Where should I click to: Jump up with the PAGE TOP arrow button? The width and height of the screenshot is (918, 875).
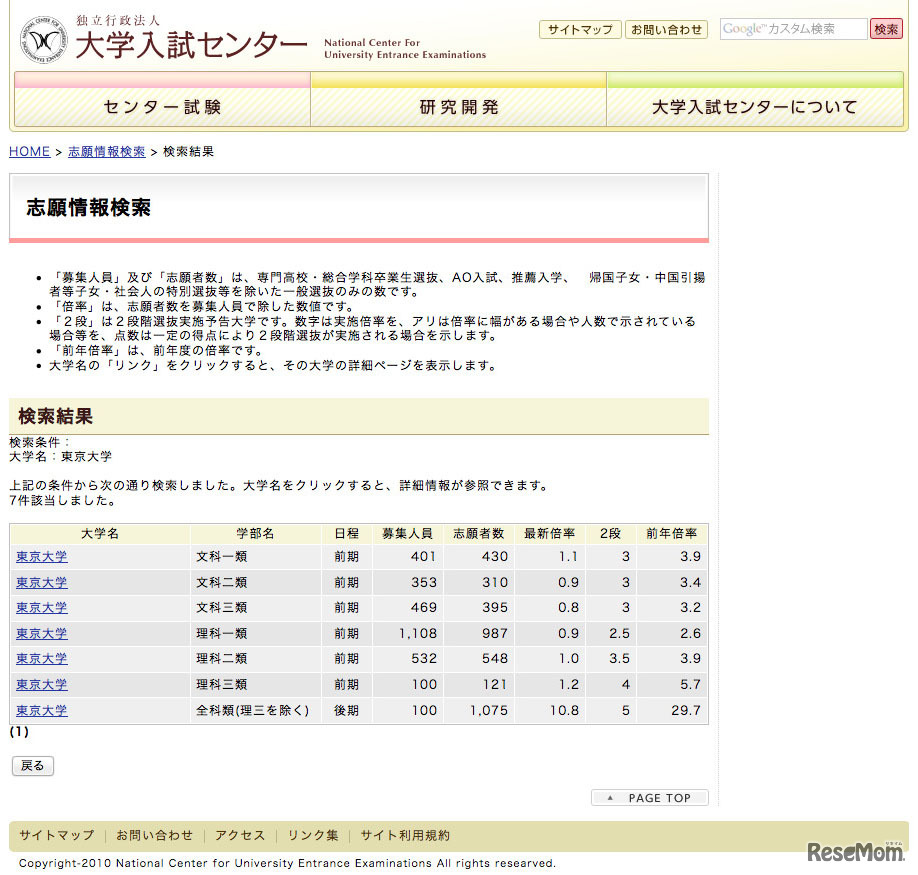[x=650, y=798]
